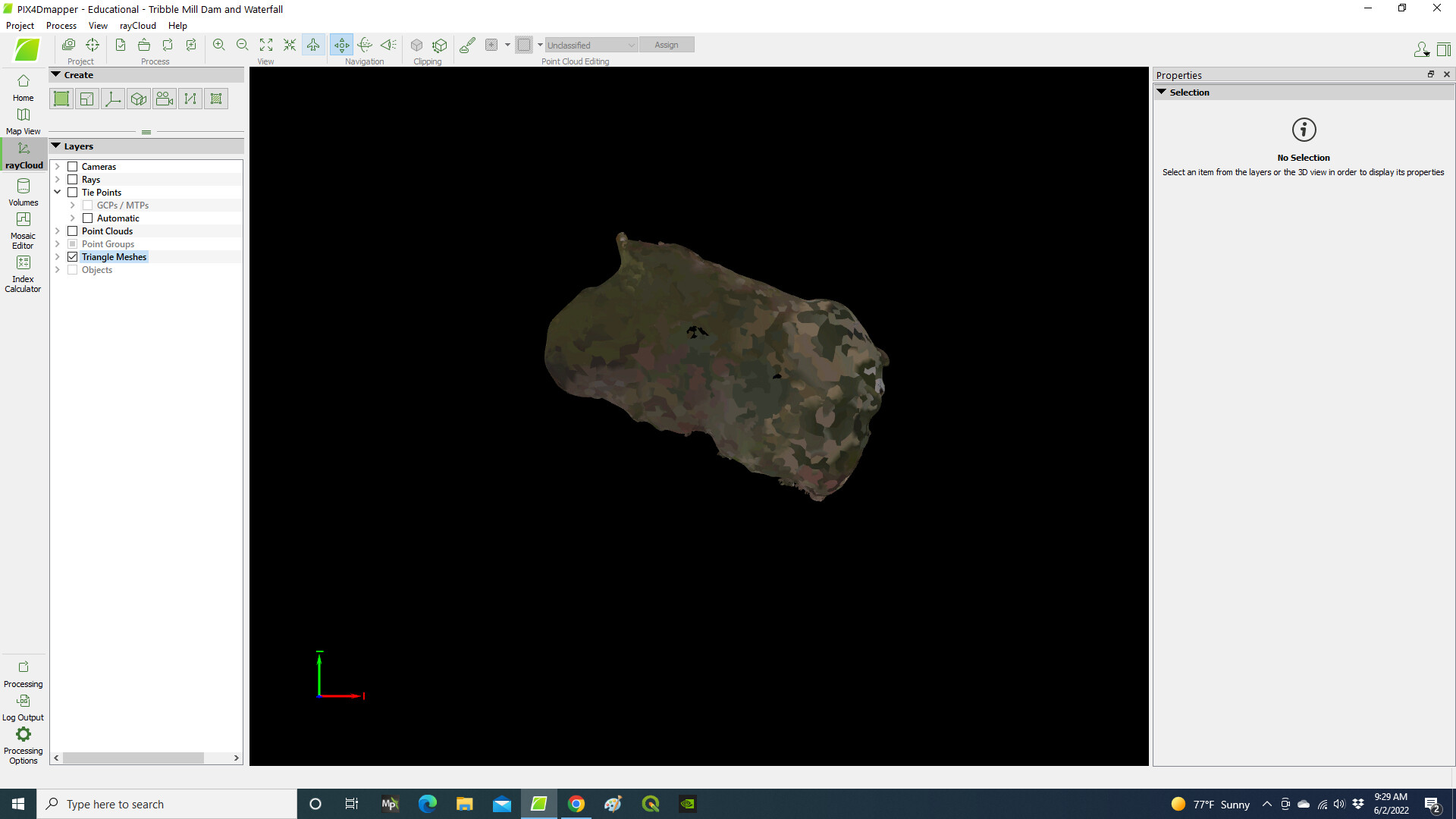Open the rayCloud menu
Screen dimensions: 1456x819
point(137,25)
